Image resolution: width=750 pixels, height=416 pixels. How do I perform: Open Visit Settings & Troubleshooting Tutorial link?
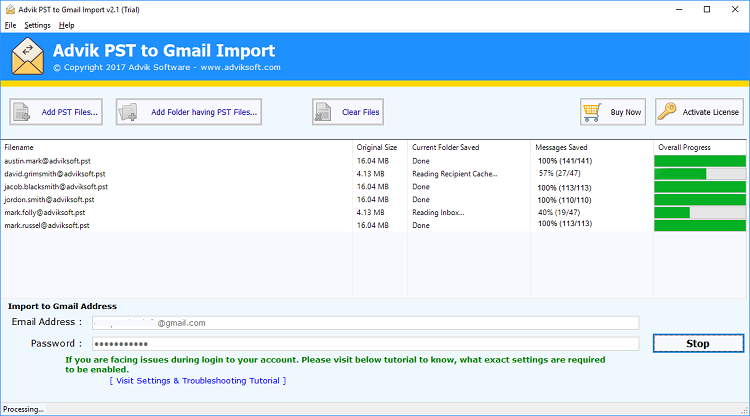198,381
